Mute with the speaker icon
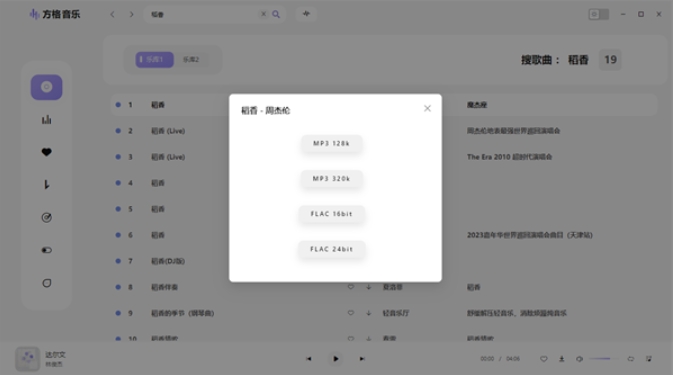 (579, 359)
